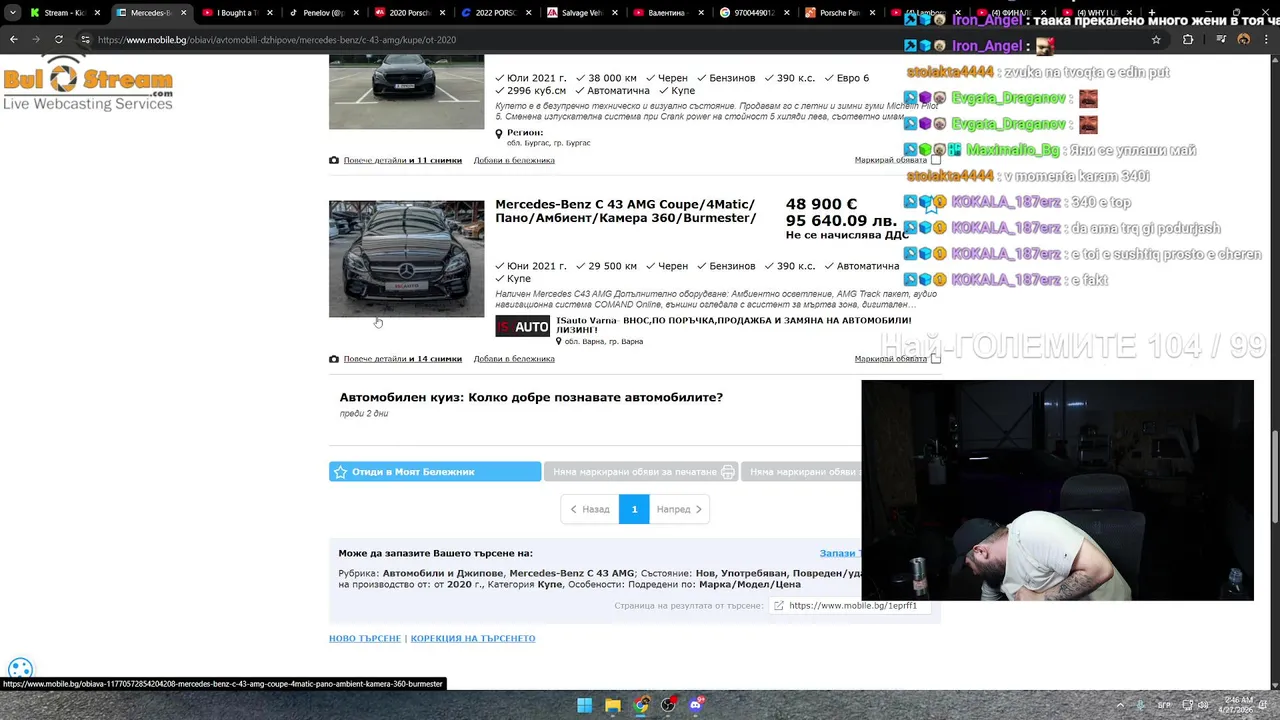Click the 'Запази' saved search link
1280x720 pixels.
click(x=839, y=553)
